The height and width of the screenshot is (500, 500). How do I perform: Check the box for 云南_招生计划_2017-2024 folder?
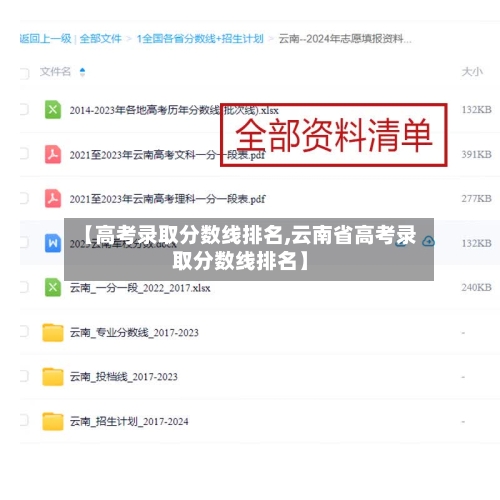tap(24, 421)
